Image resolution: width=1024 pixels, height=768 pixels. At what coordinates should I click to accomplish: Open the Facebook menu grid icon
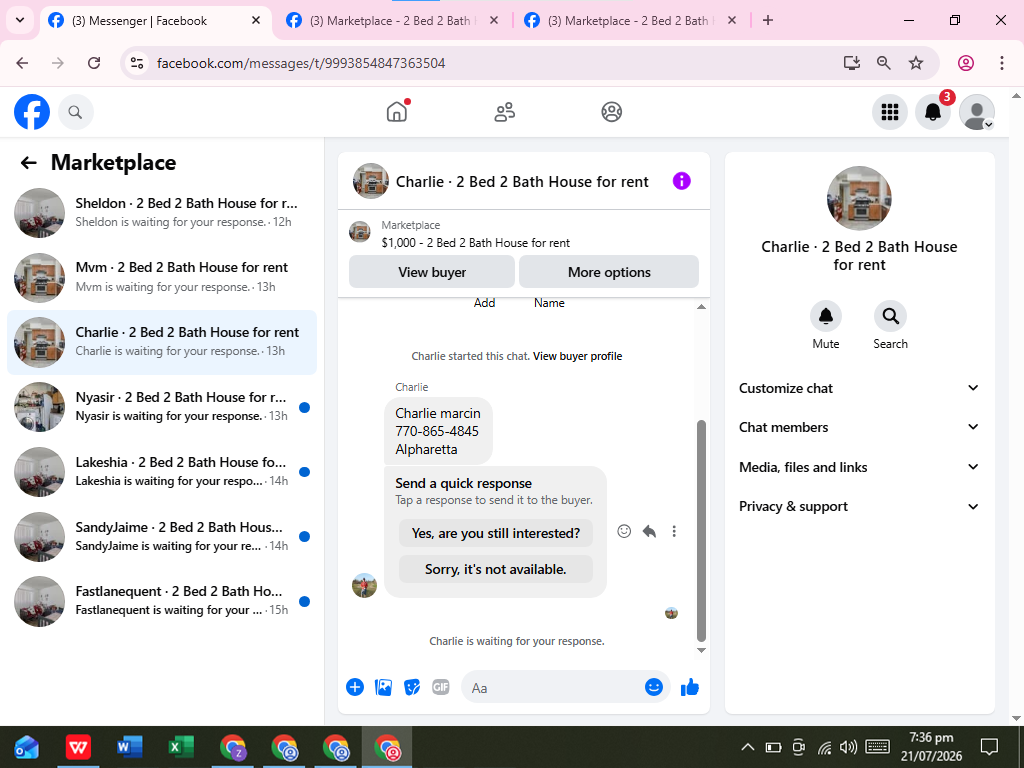[x=889, y=112]
